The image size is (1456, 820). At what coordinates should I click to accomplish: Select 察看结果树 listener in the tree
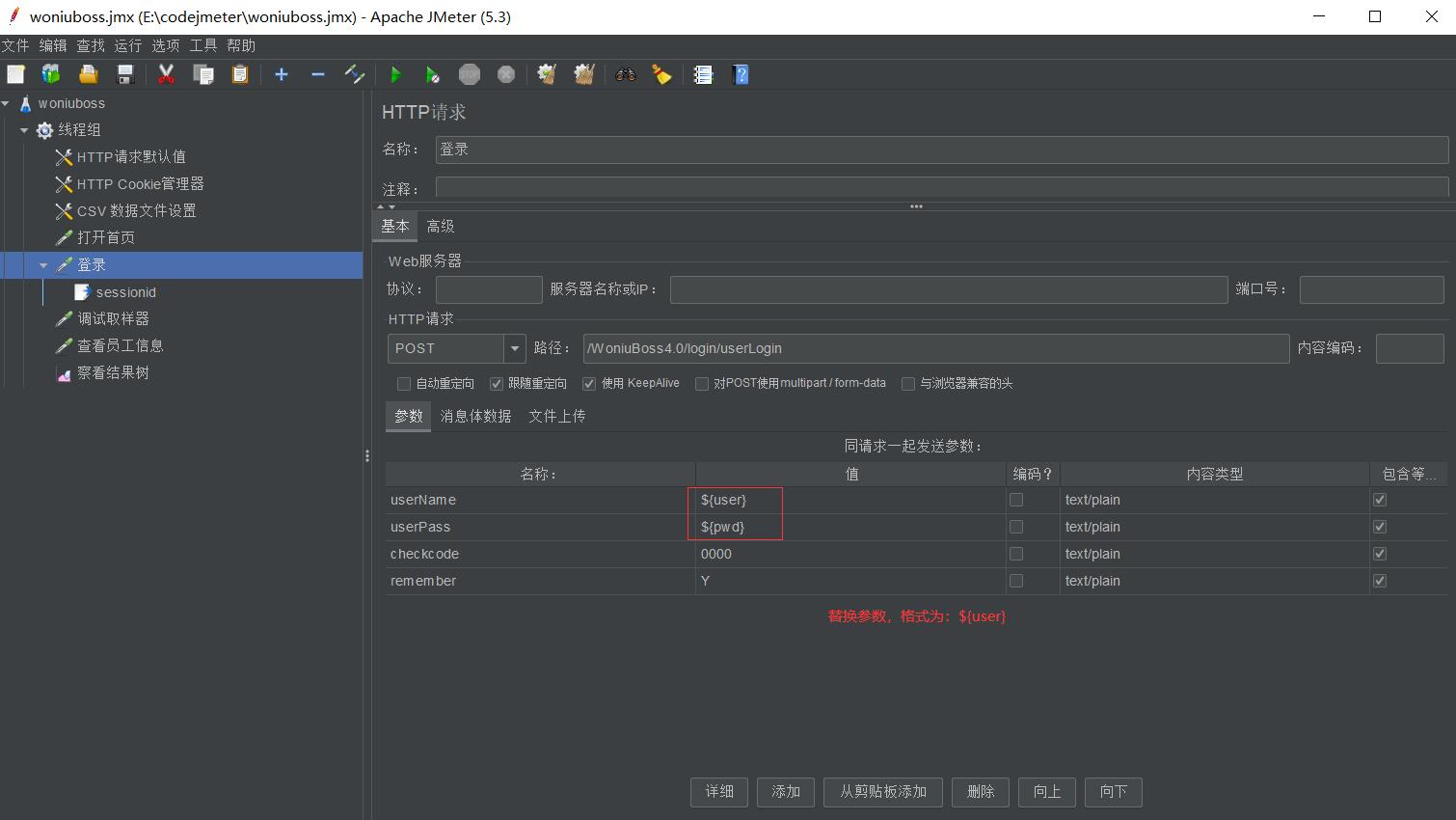click(x=113, y=372)
